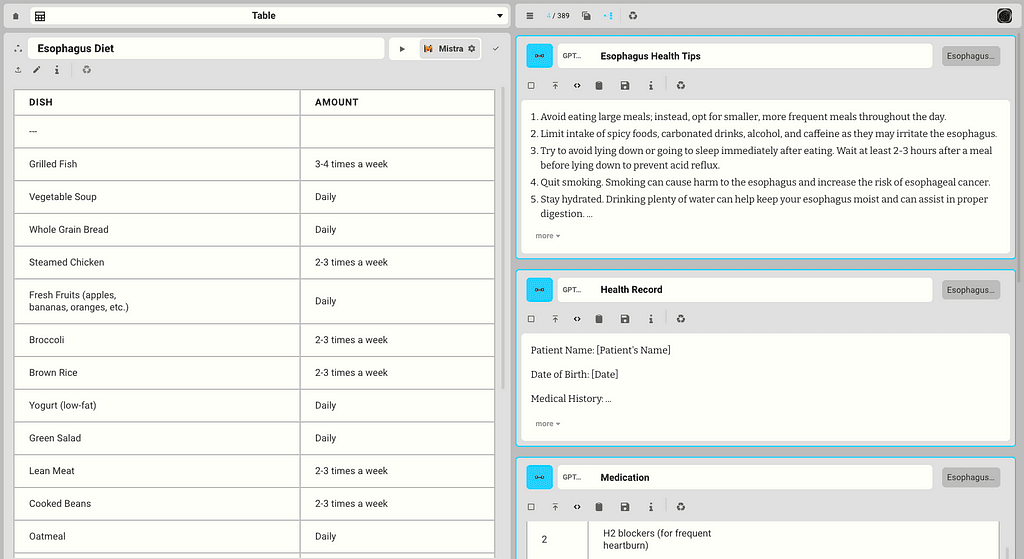1024x559 pixels.
Task: Click the Health Record card title
Action: point(631,290)
